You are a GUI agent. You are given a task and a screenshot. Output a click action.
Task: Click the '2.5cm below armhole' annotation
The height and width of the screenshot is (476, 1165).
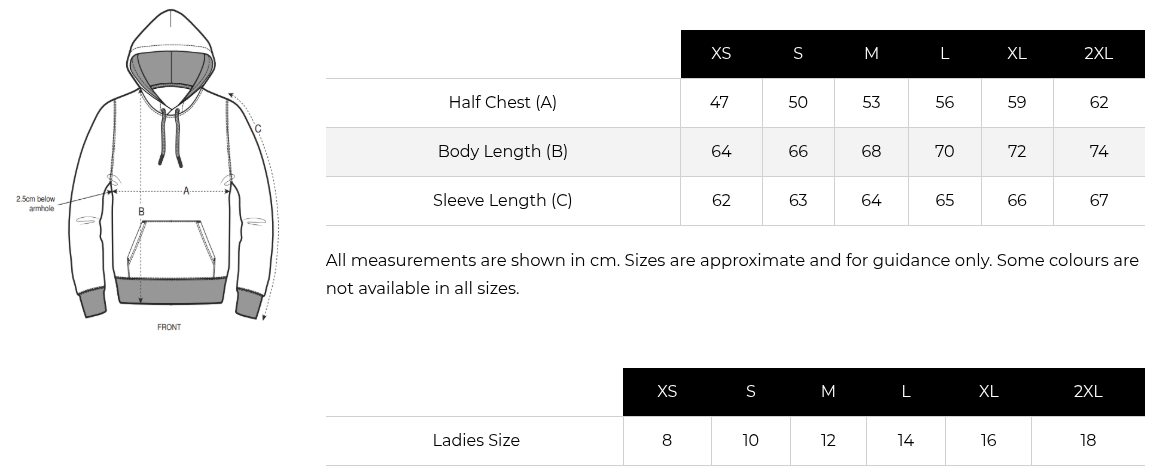[36, 203]
